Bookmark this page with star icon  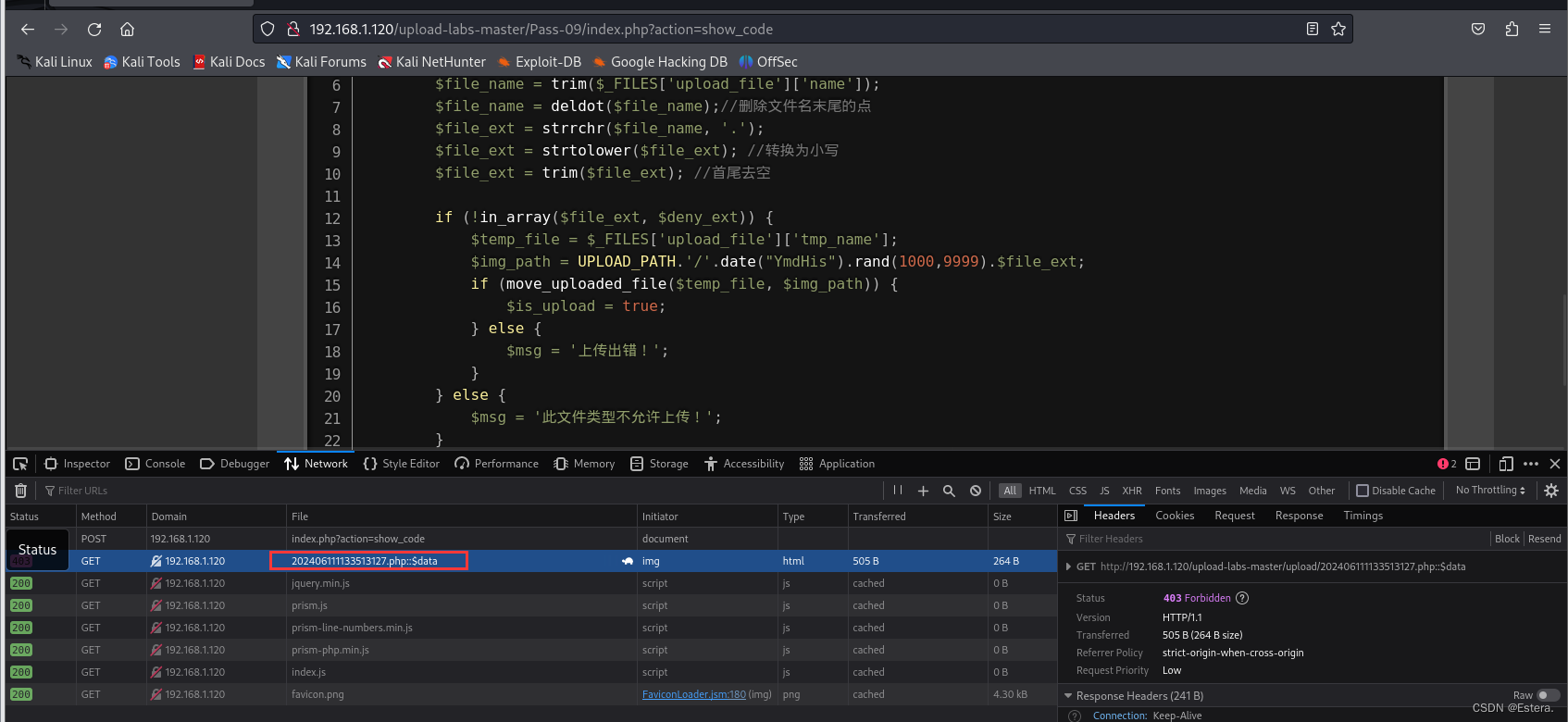coord(1338,30)
